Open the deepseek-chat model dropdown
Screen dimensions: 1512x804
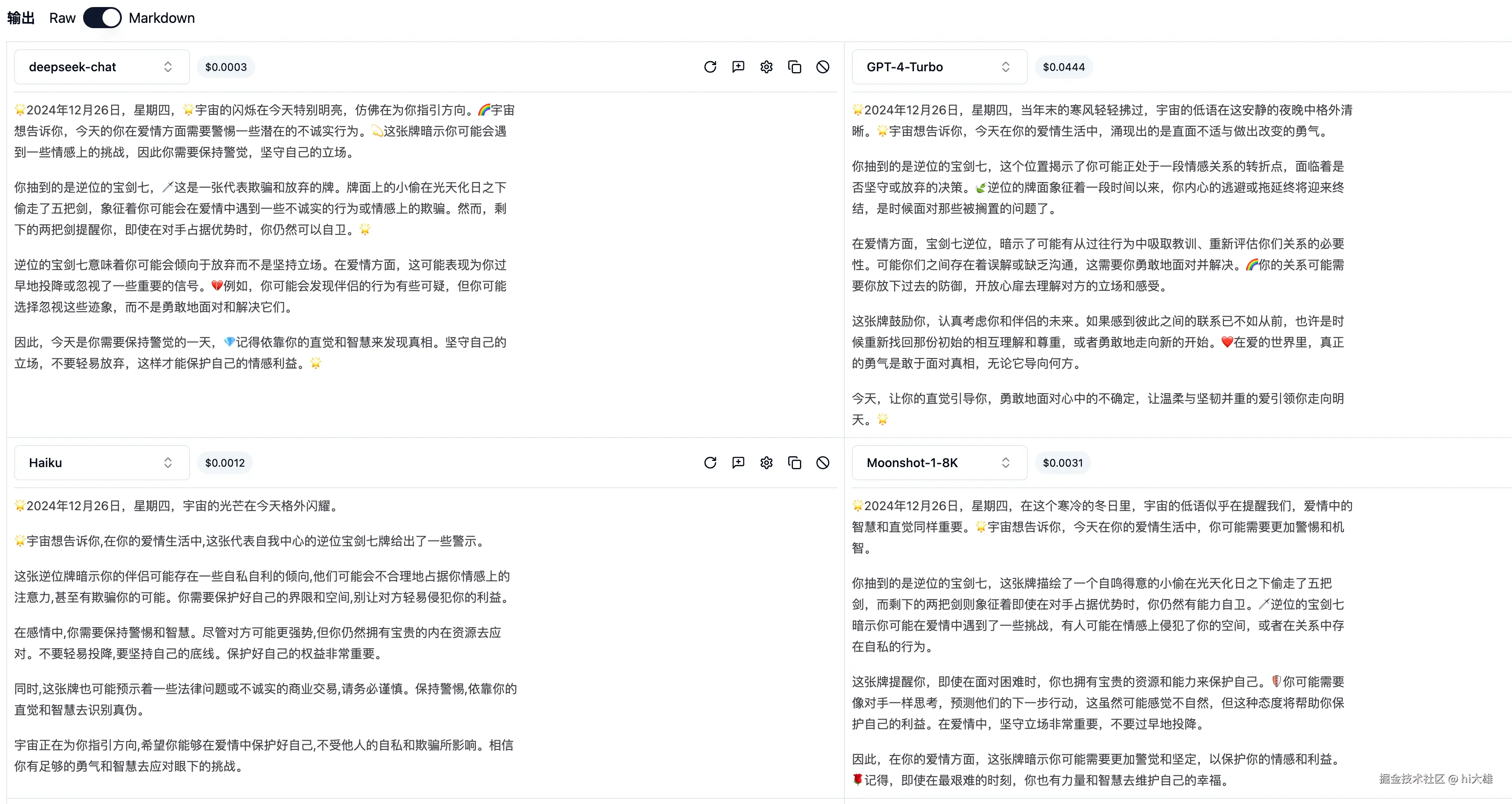click(x=102, y=67)
